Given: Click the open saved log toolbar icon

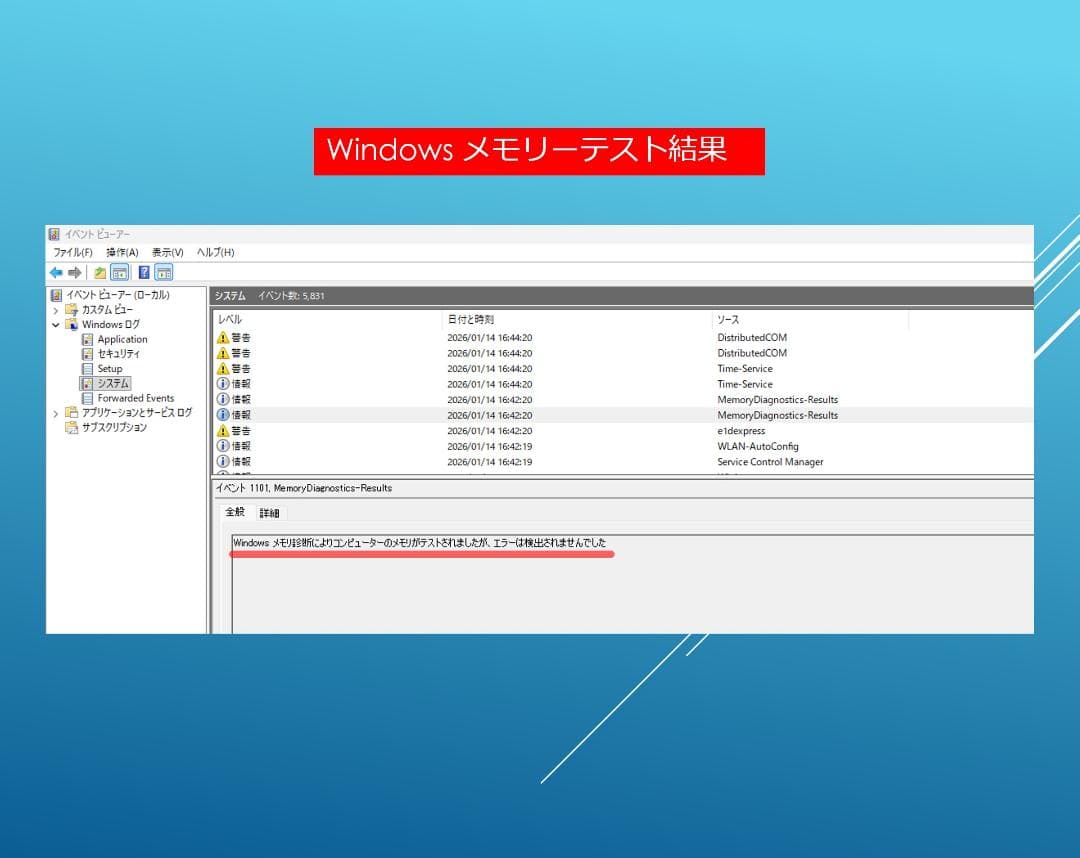Looking at the screenshot, I should (100, 272).
